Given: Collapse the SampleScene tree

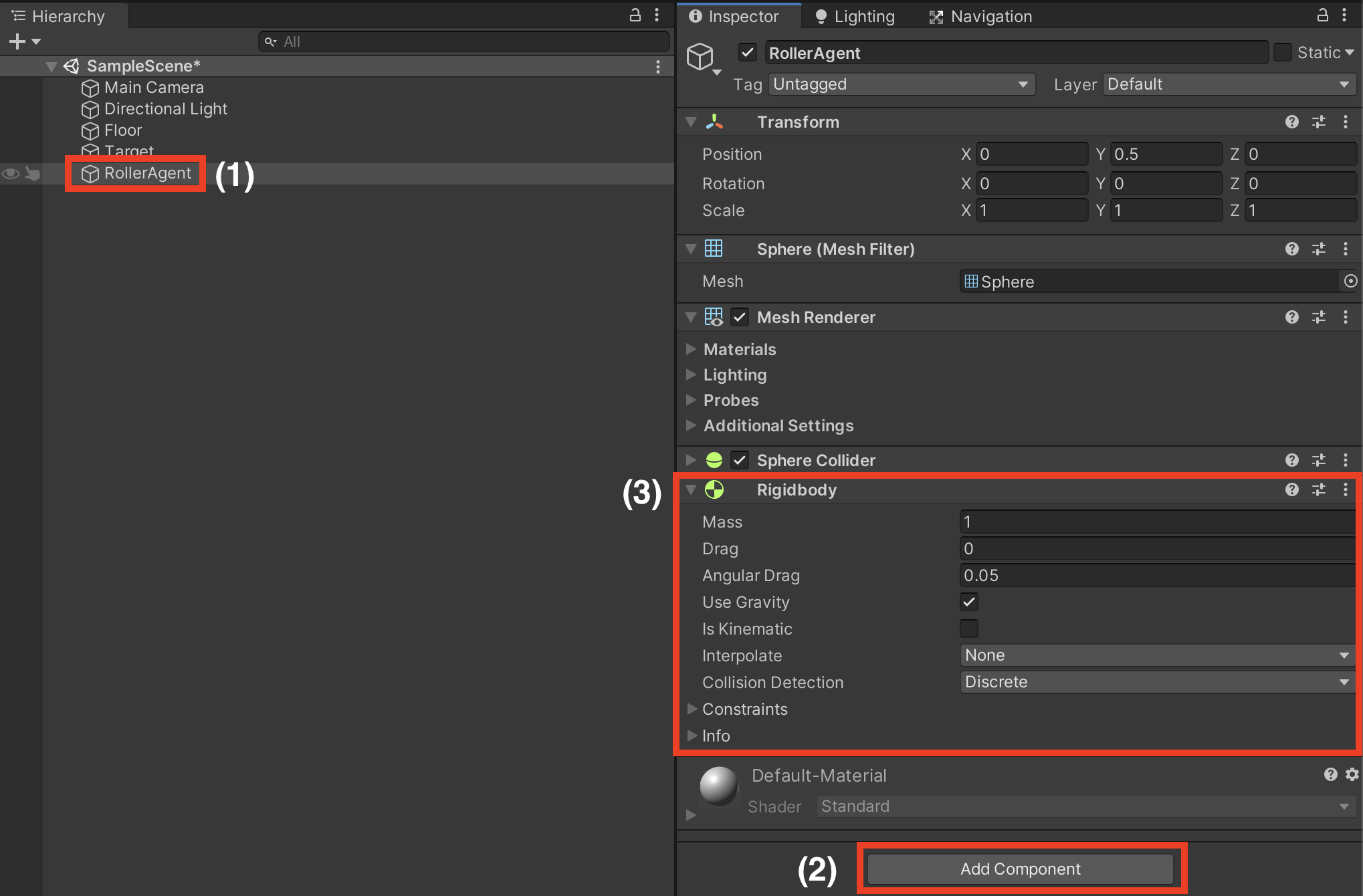Looking at the screenshot, I should [x=51, y=66].
